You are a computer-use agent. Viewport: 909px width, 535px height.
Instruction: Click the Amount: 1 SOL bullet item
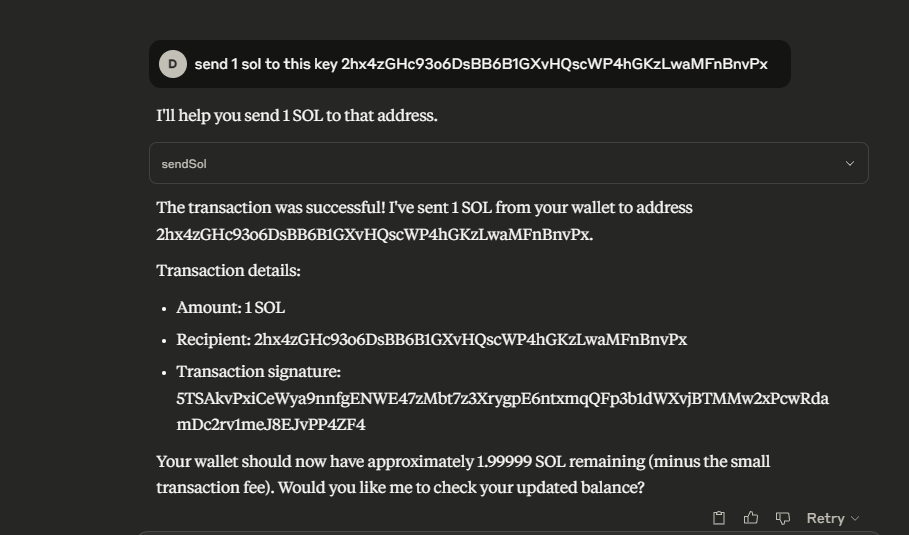pos(231,308)
